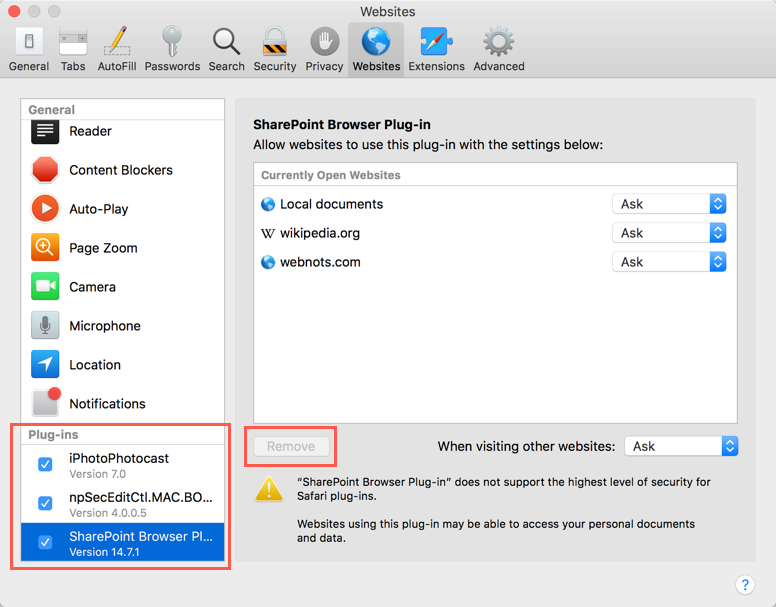Image resolution: width=776 pixels, height=607 pixels.
Task: Select Auto-Play in the General list
Action: click(98, 209)
